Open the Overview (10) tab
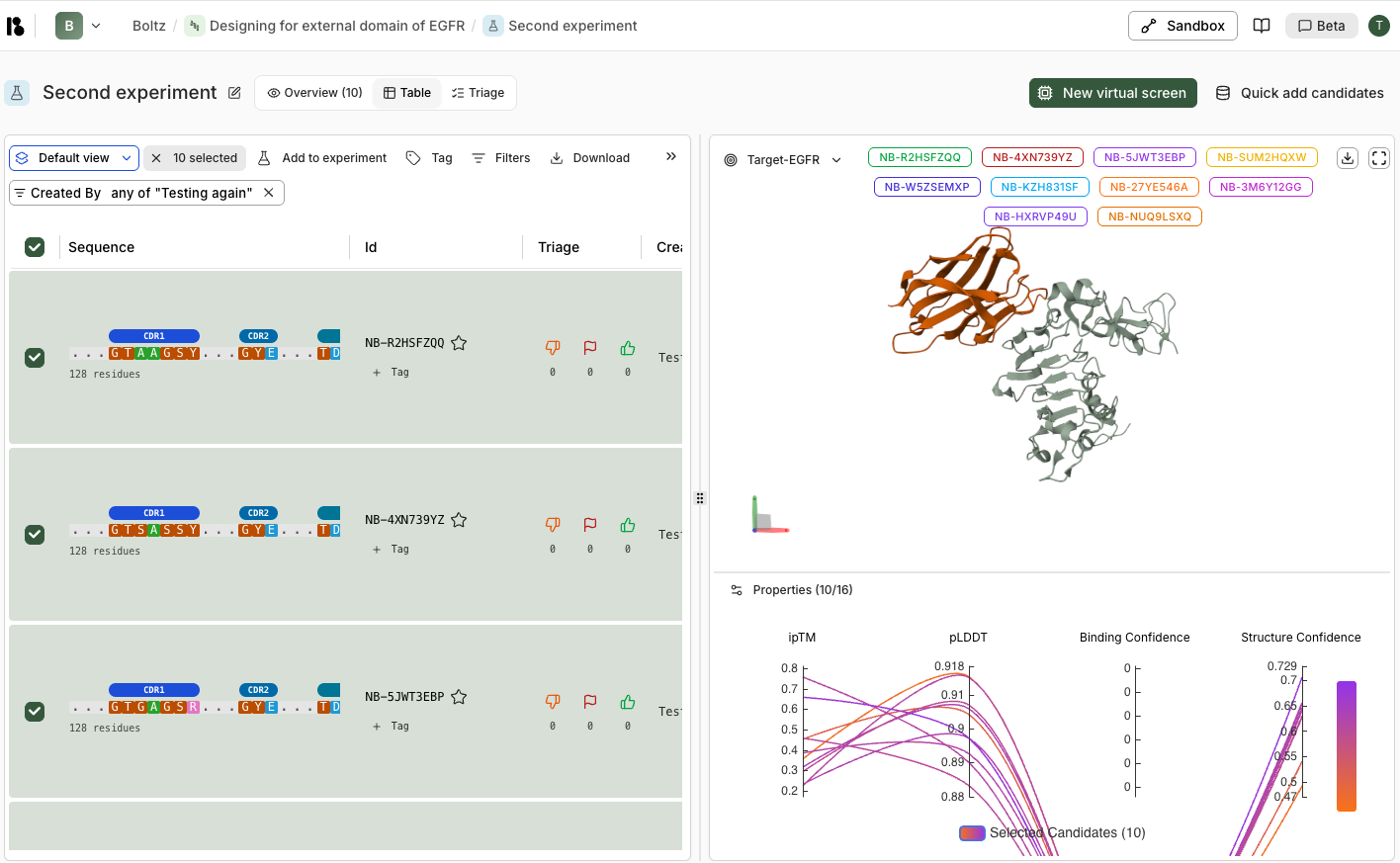The height and width of the screenshot is (863, 1400). point(314,92)
